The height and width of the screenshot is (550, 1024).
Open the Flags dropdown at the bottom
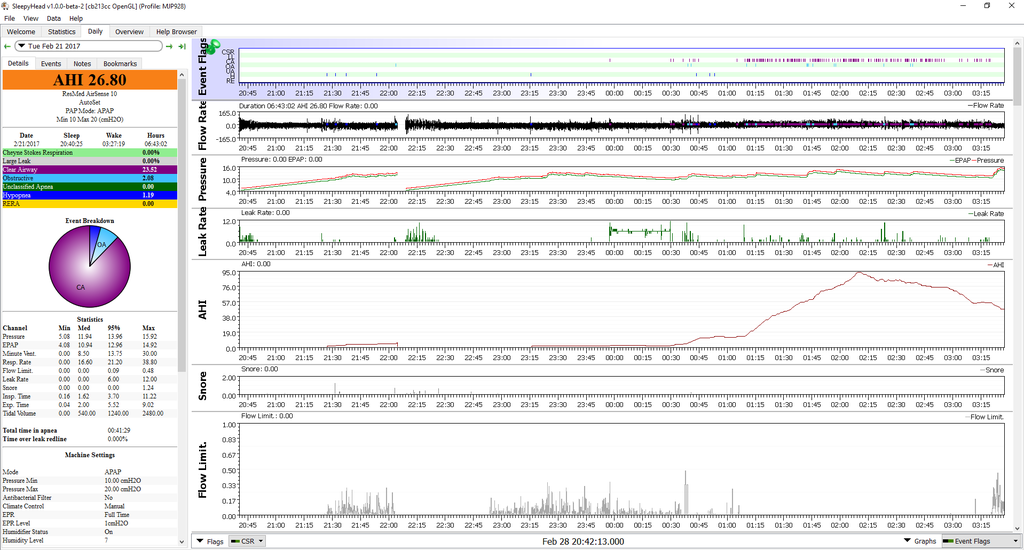[210, 541]
